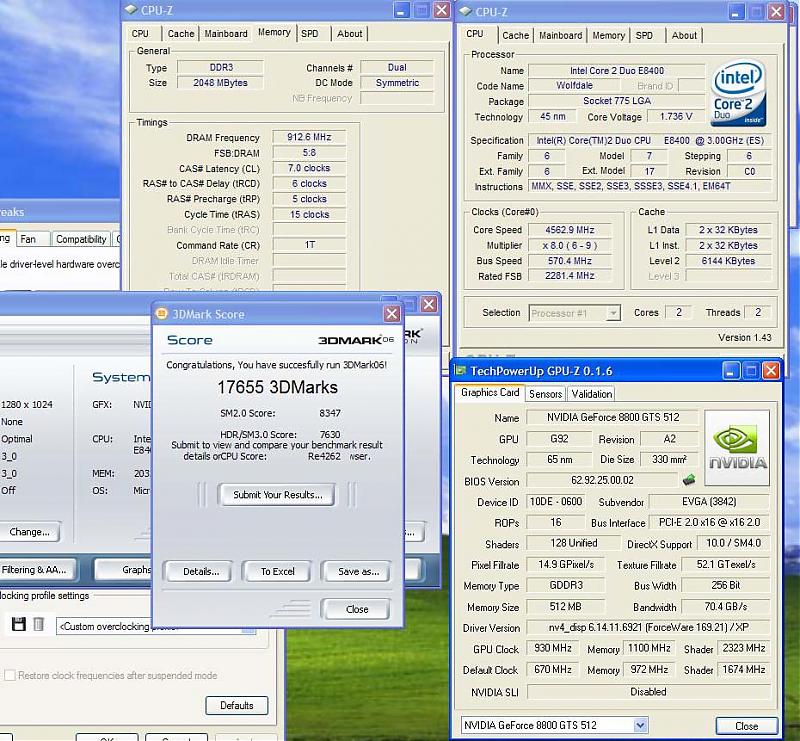Viewport: 800px width, 741px height.
Task: Click Save as in the 3DMark Score dialog
Action: coord(358,571)
